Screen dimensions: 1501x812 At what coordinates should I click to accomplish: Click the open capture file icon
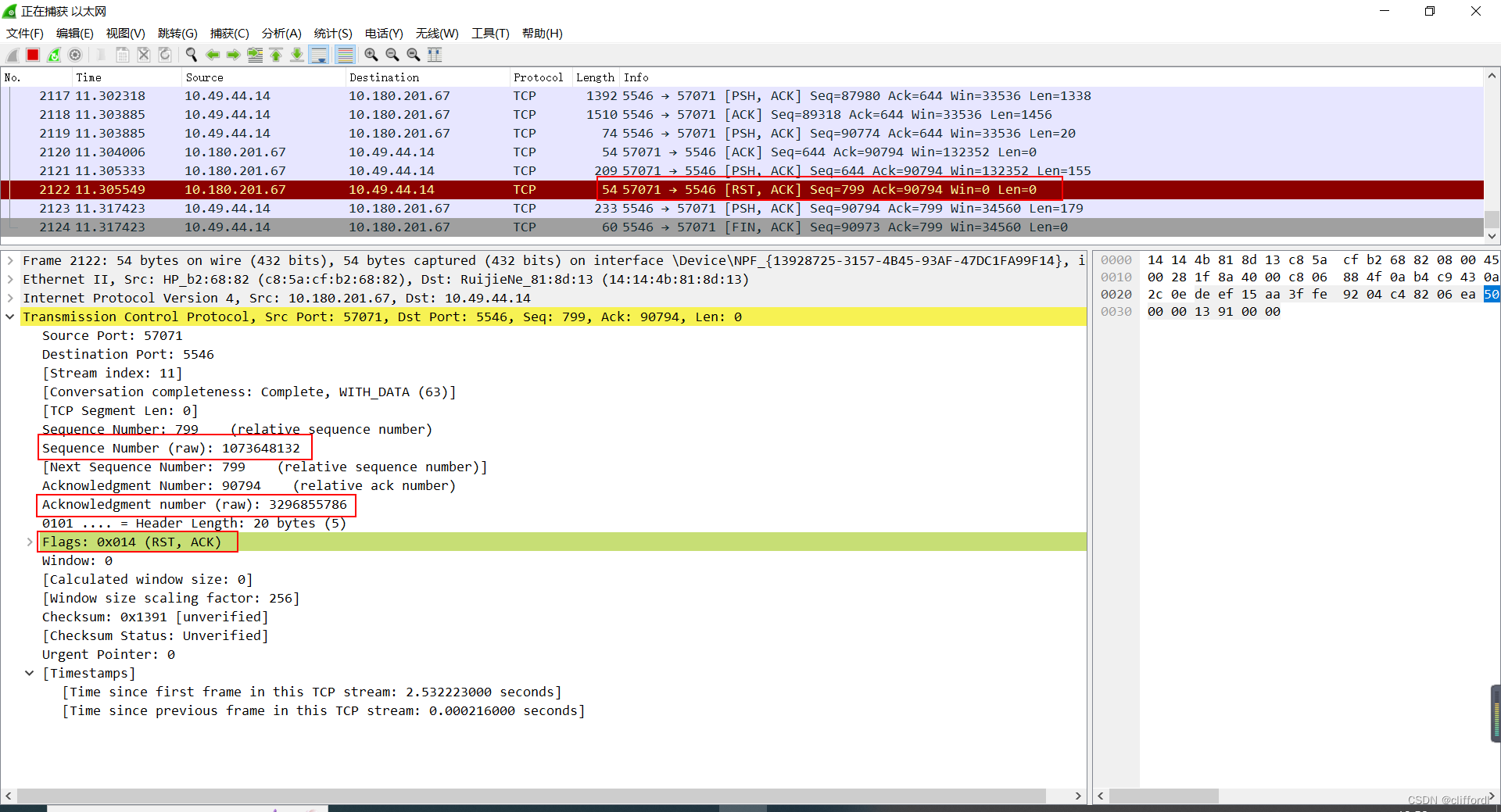pyautogui.click(x=102, y=55)
